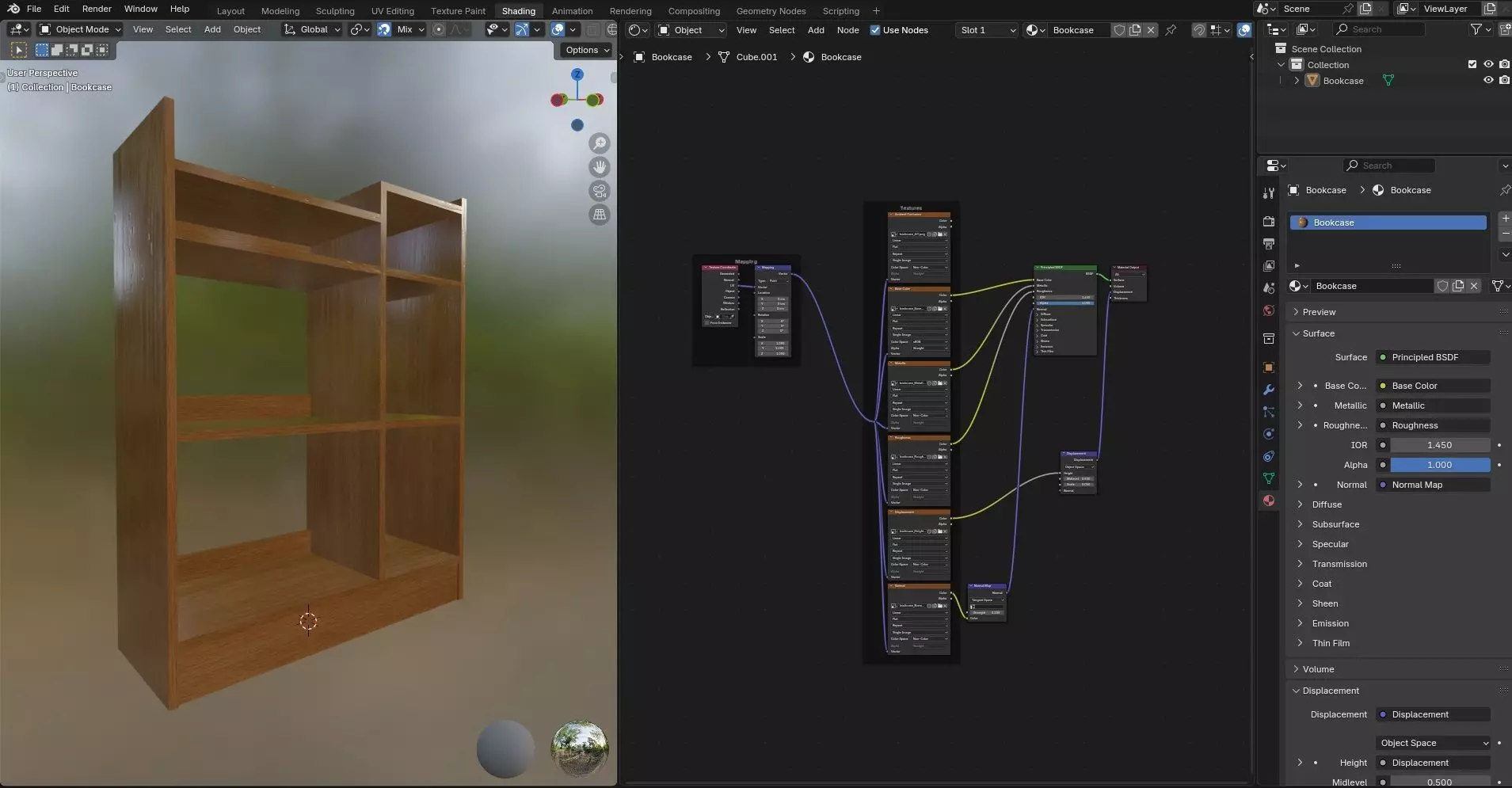Click the pin icon in node editor header
This screenshot has width=1512, height=788.
pos(1171,30)
